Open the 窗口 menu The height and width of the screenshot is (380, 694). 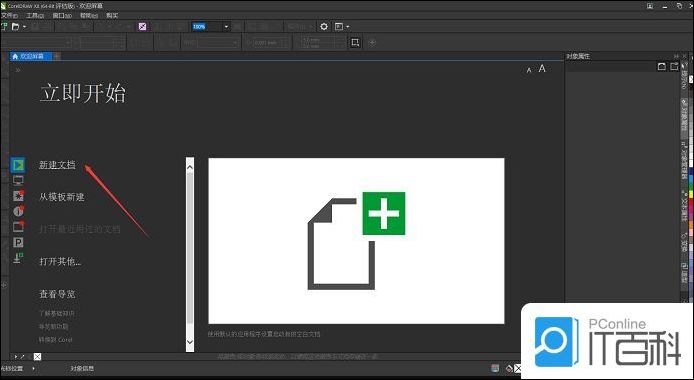(62, 15)
